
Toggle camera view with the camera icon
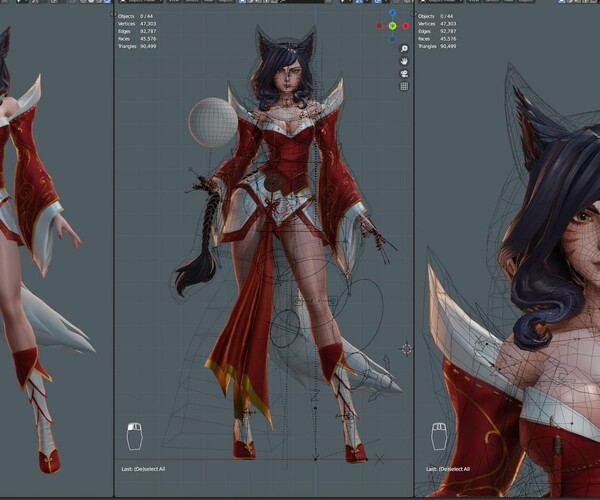404,74
